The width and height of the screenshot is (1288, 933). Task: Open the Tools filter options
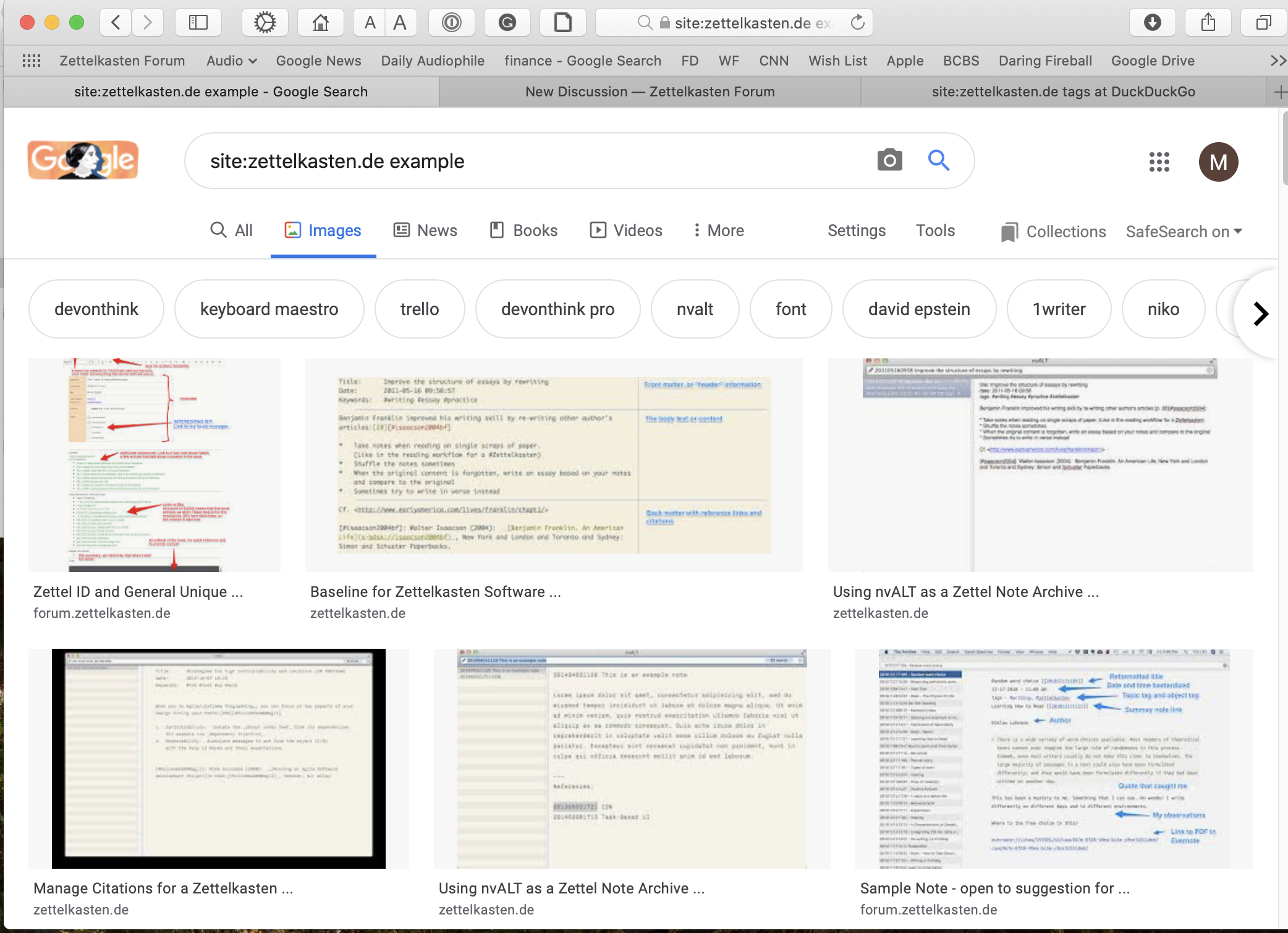tap(936, 230)
